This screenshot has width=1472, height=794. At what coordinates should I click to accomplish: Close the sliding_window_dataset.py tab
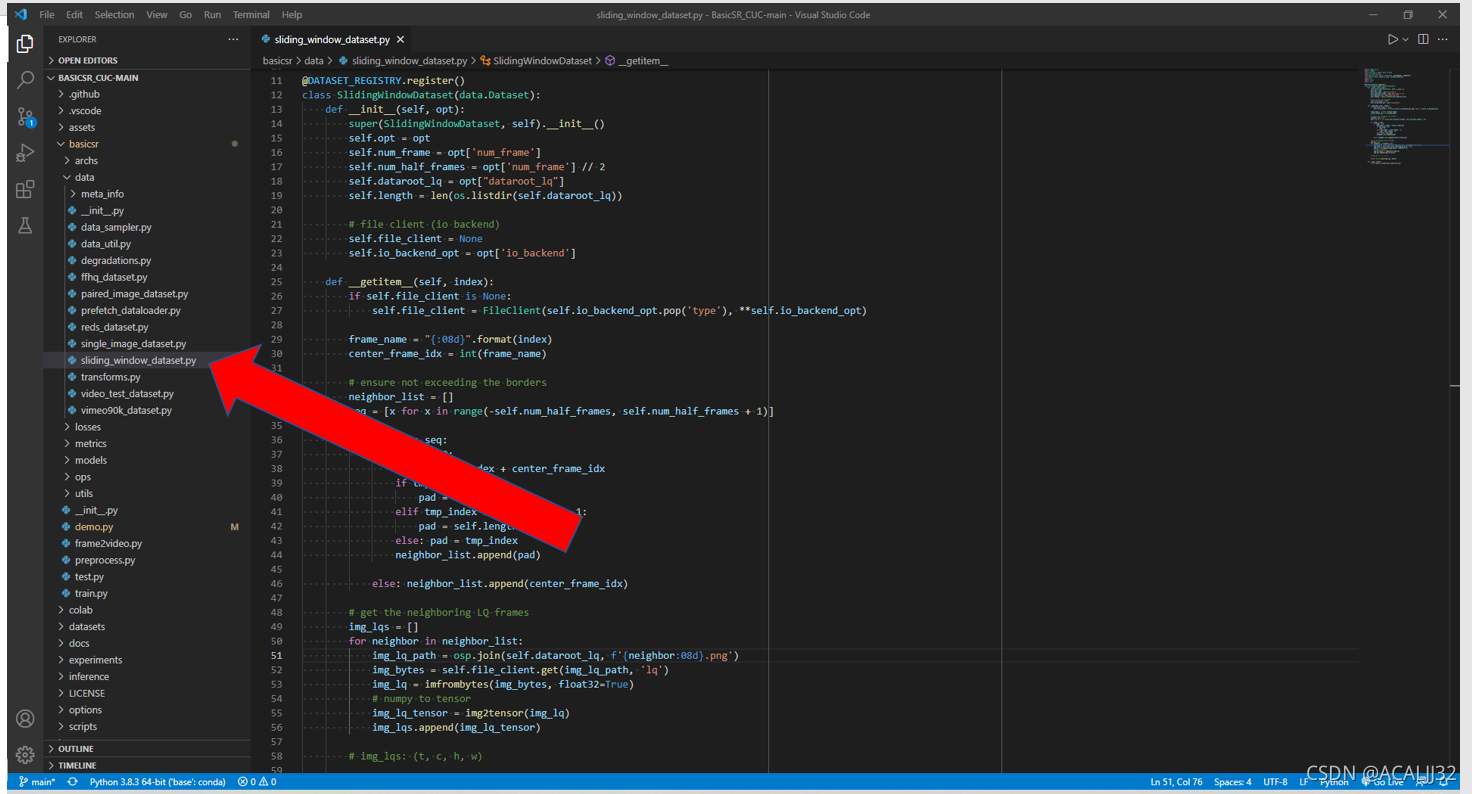click(x=400, y=40)
